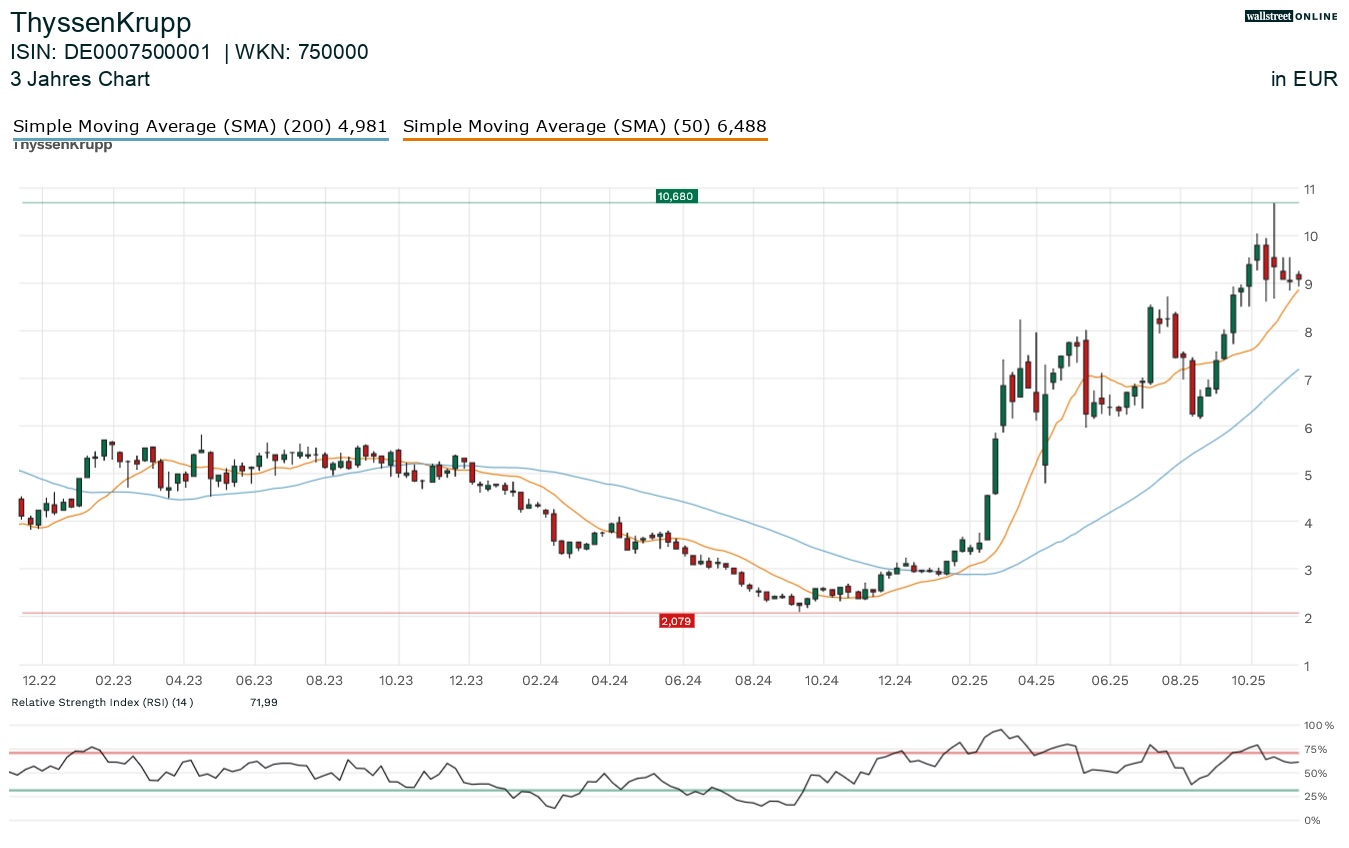
Task: Toggle the SMA (50) legend entry
Action: point(584,127)
